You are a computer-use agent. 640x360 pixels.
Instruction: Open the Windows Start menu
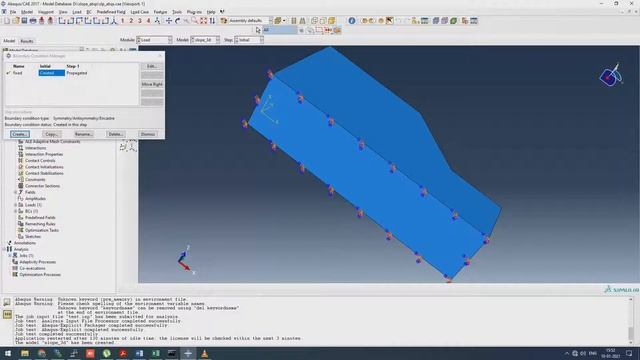(x=8, y=353)
